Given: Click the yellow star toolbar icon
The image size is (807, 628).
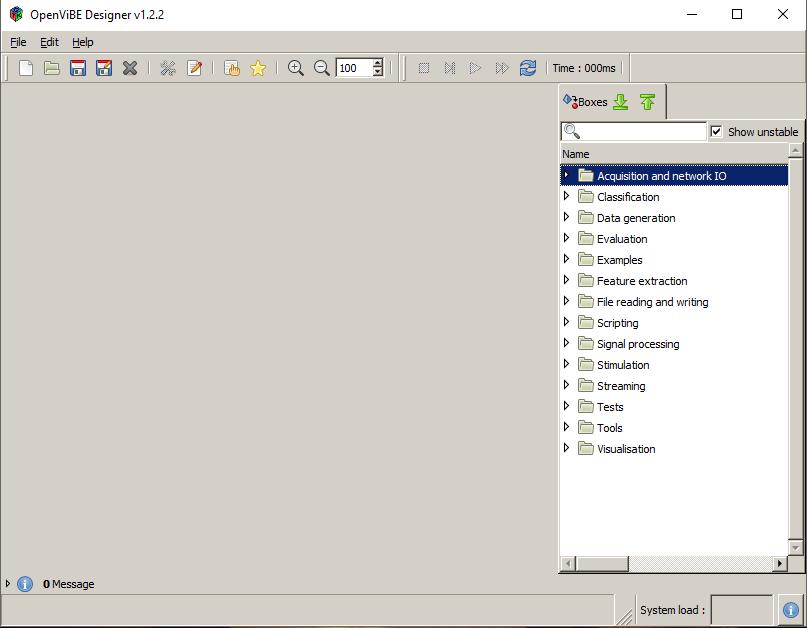Looking at the screenshot, I should click(258, 68).
